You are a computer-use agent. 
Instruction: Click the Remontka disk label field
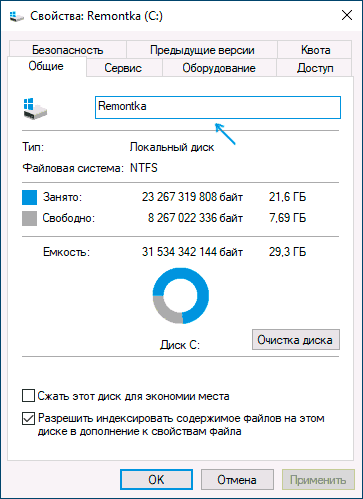pyautogui.click(x=218, y=107)
